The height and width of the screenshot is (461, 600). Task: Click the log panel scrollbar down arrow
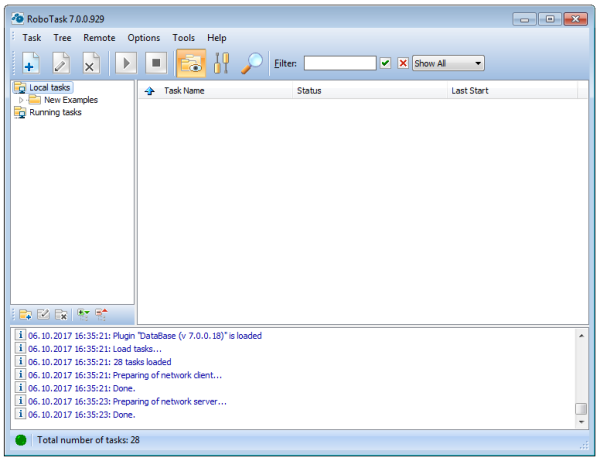click(x=581, y=421)
